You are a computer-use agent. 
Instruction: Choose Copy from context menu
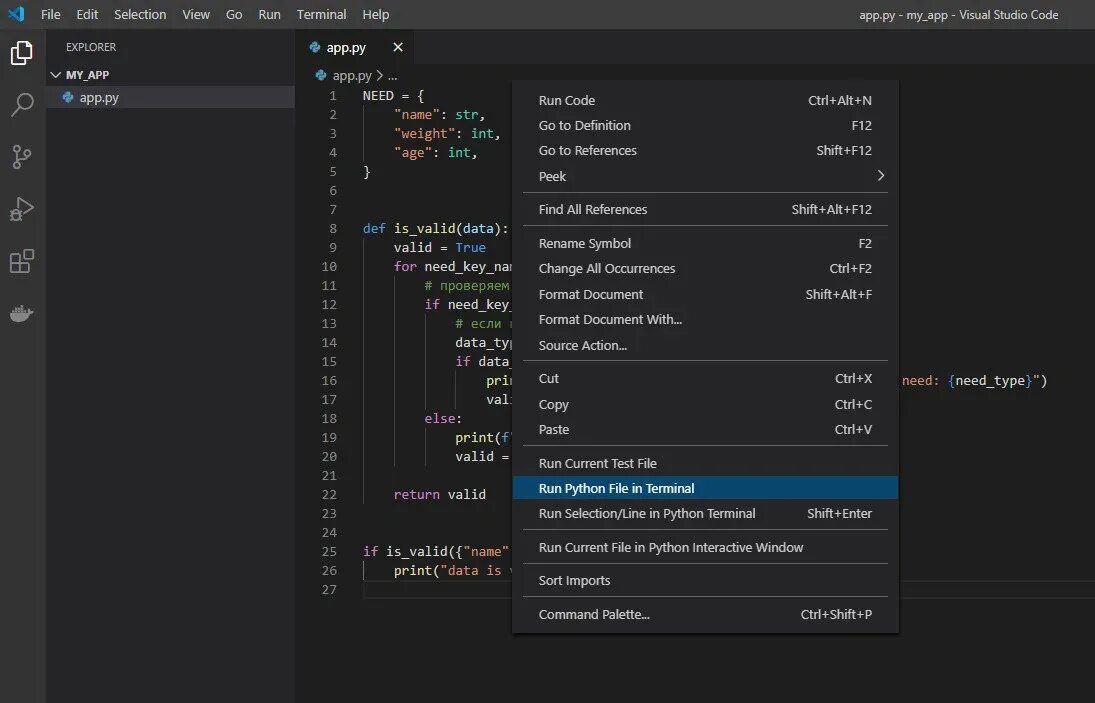[x=705, y=404]
